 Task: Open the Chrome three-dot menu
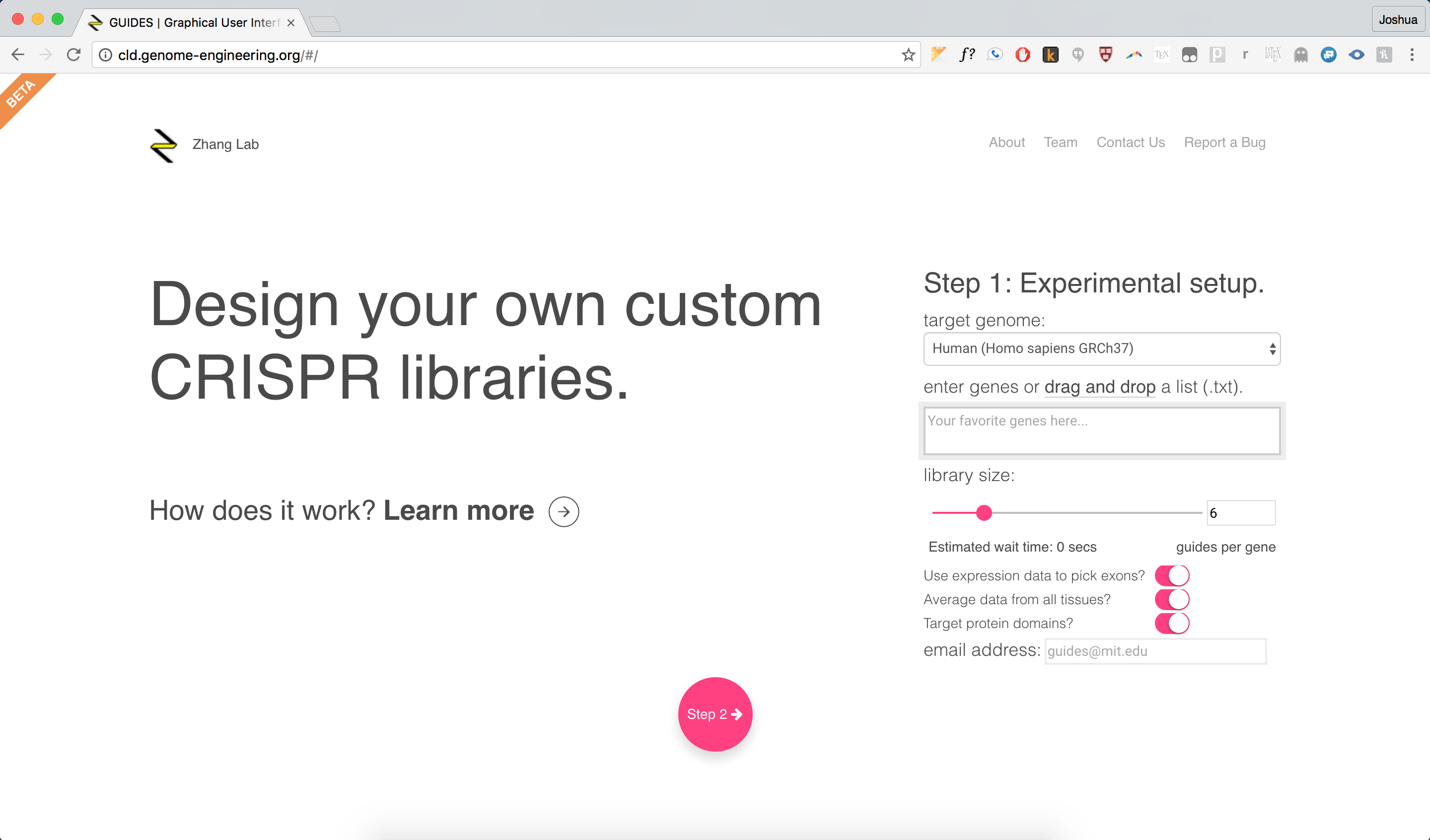coord(1412,55)
